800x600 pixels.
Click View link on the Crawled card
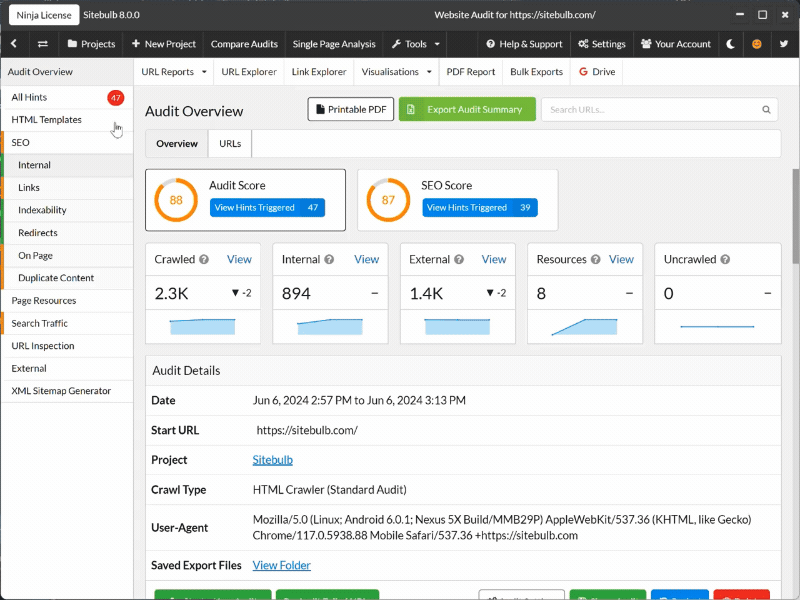pos(239,259)
